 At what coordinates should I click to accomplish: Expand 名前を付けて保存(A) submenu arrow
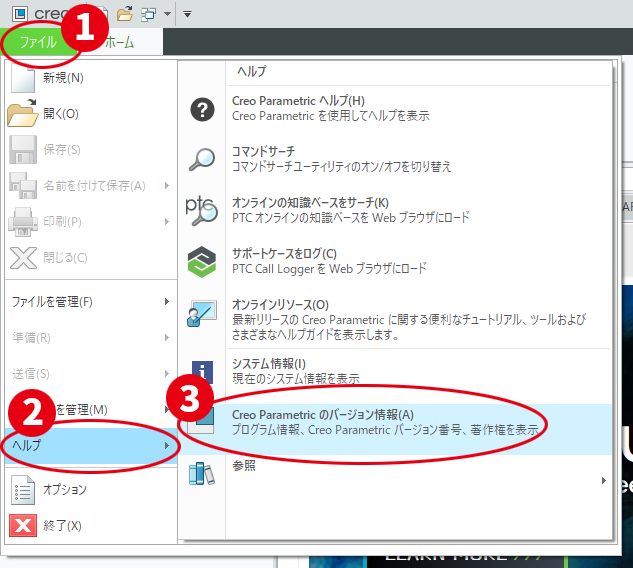[x=167, y=186]
